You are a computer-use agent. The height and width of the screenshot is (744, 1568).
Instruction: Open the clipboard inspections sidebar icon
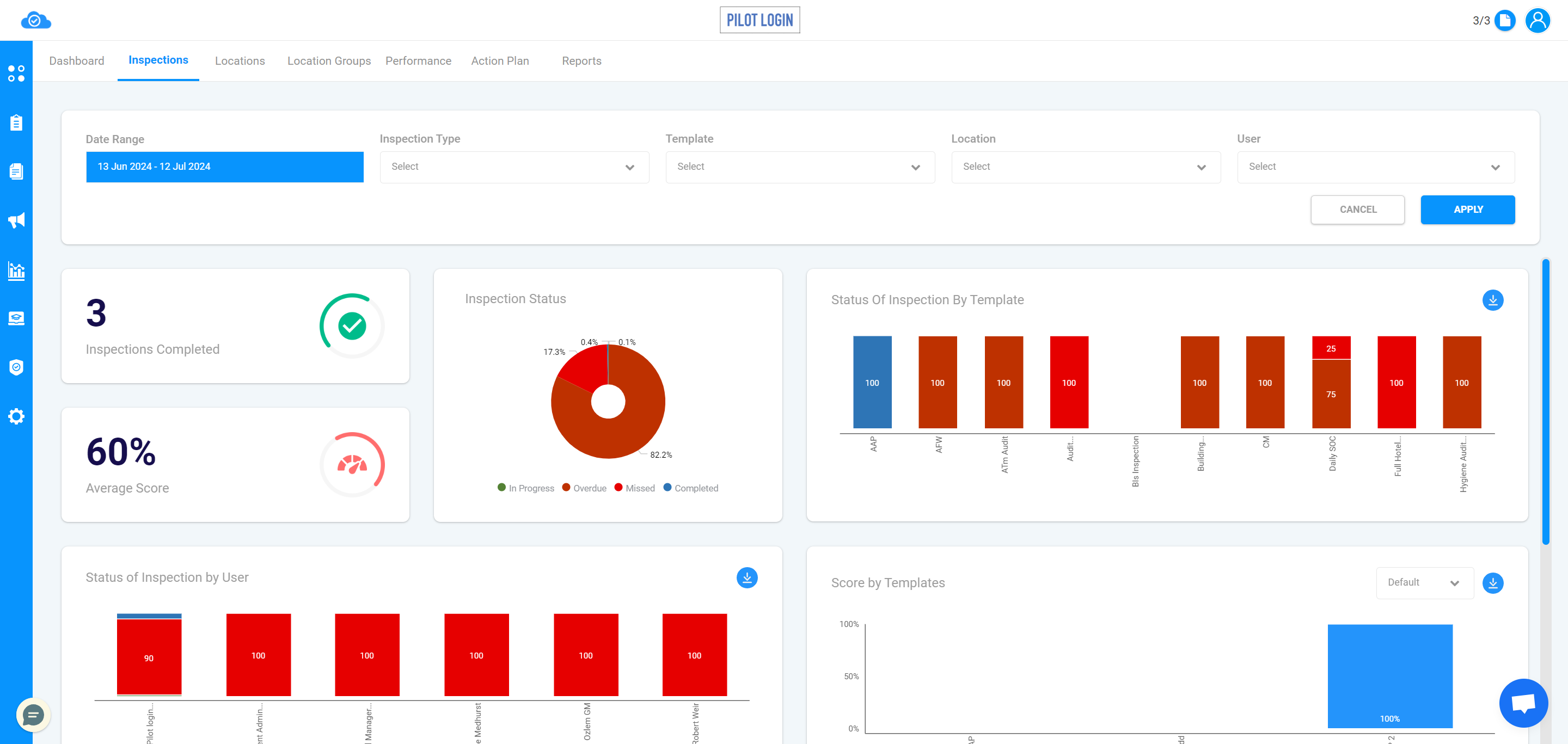[16, 123]
